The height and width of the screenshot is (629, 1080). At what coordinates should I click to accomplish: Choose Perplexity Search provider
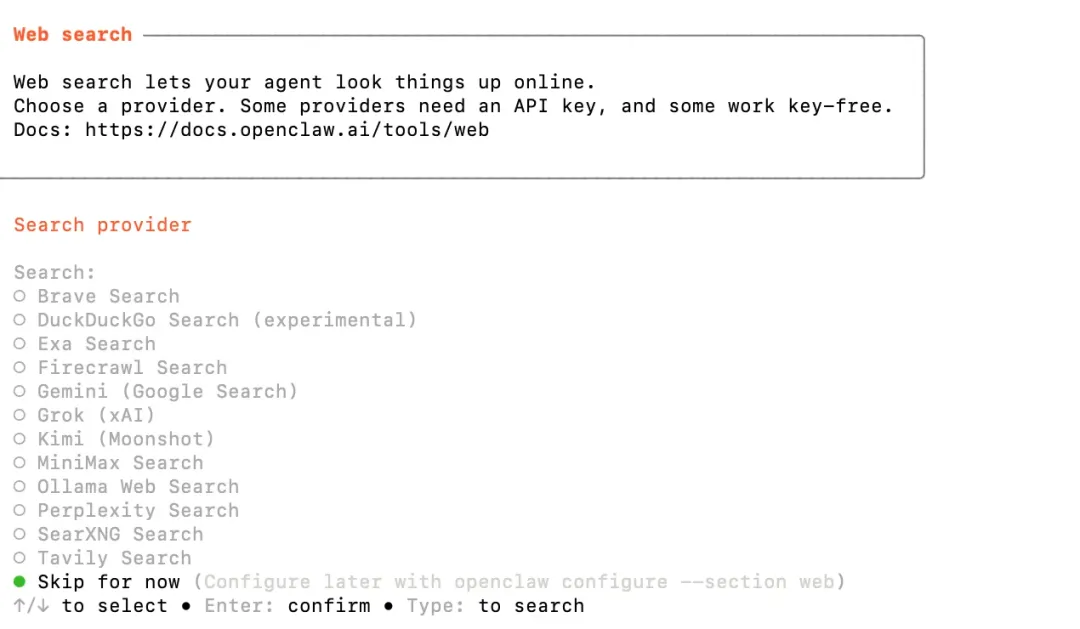click(x=126, y=511)
